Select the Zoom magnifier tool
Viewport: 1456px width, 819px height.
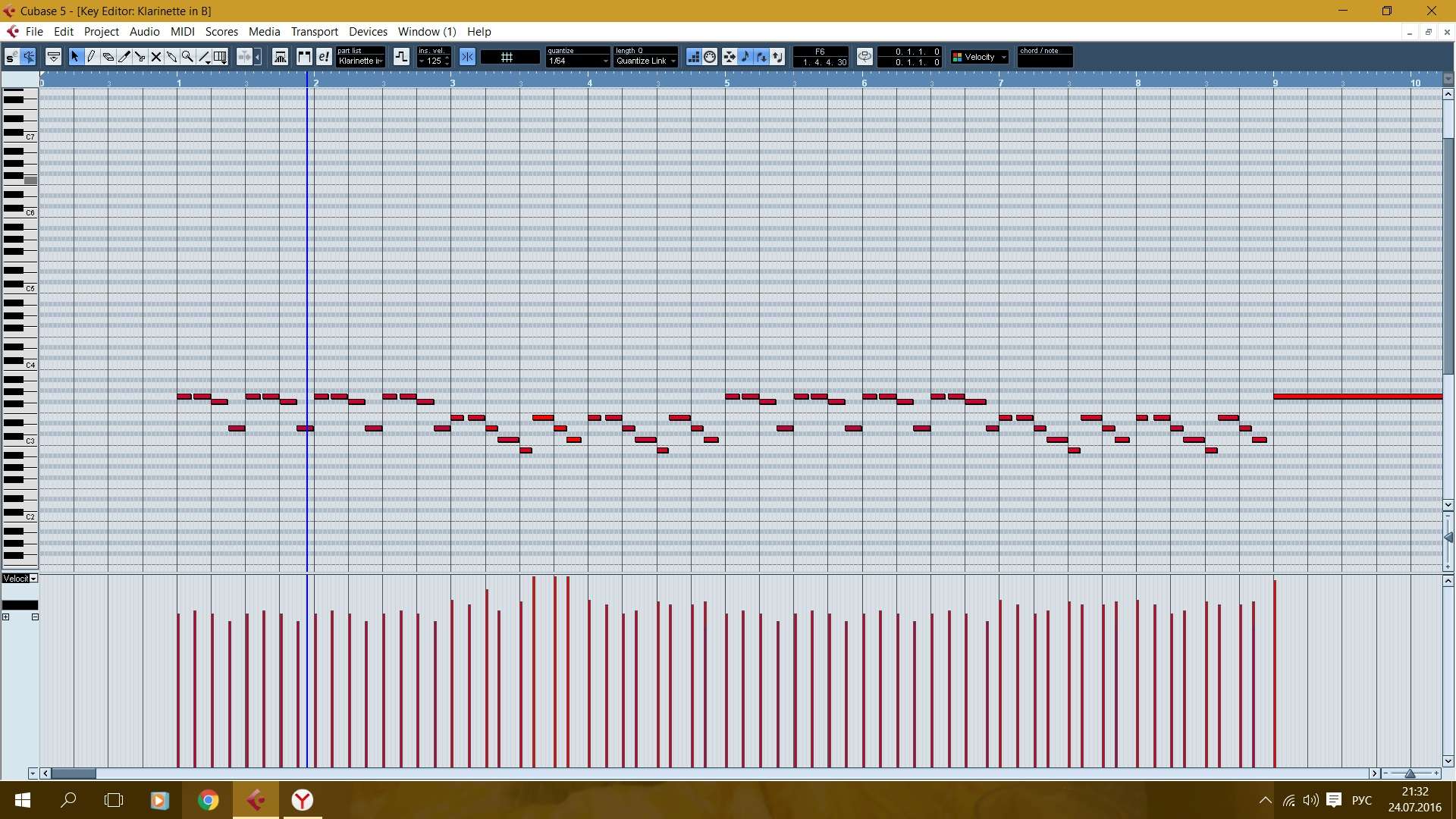[187, 57]
